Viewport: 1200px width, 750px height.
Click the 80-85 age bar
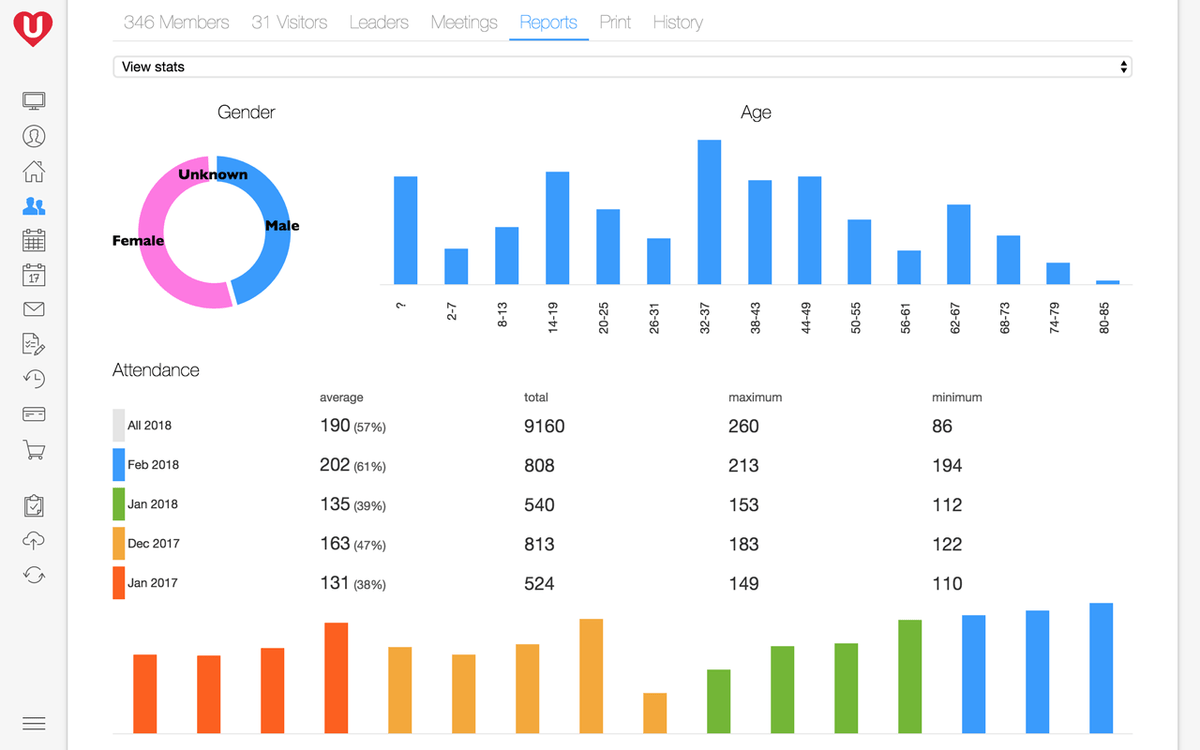coord(1108,283)
